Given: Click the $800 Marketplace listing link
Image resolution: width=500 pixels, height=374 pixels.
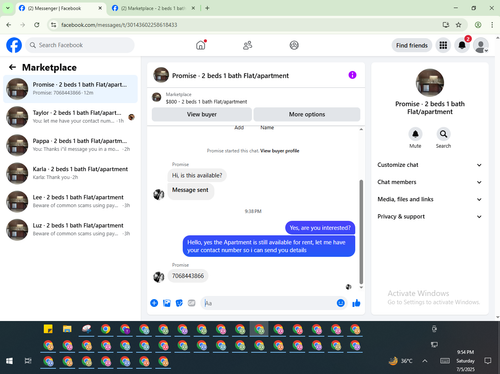Looking at the screenshot, I should pyautogui.click(x=206, y=102).
